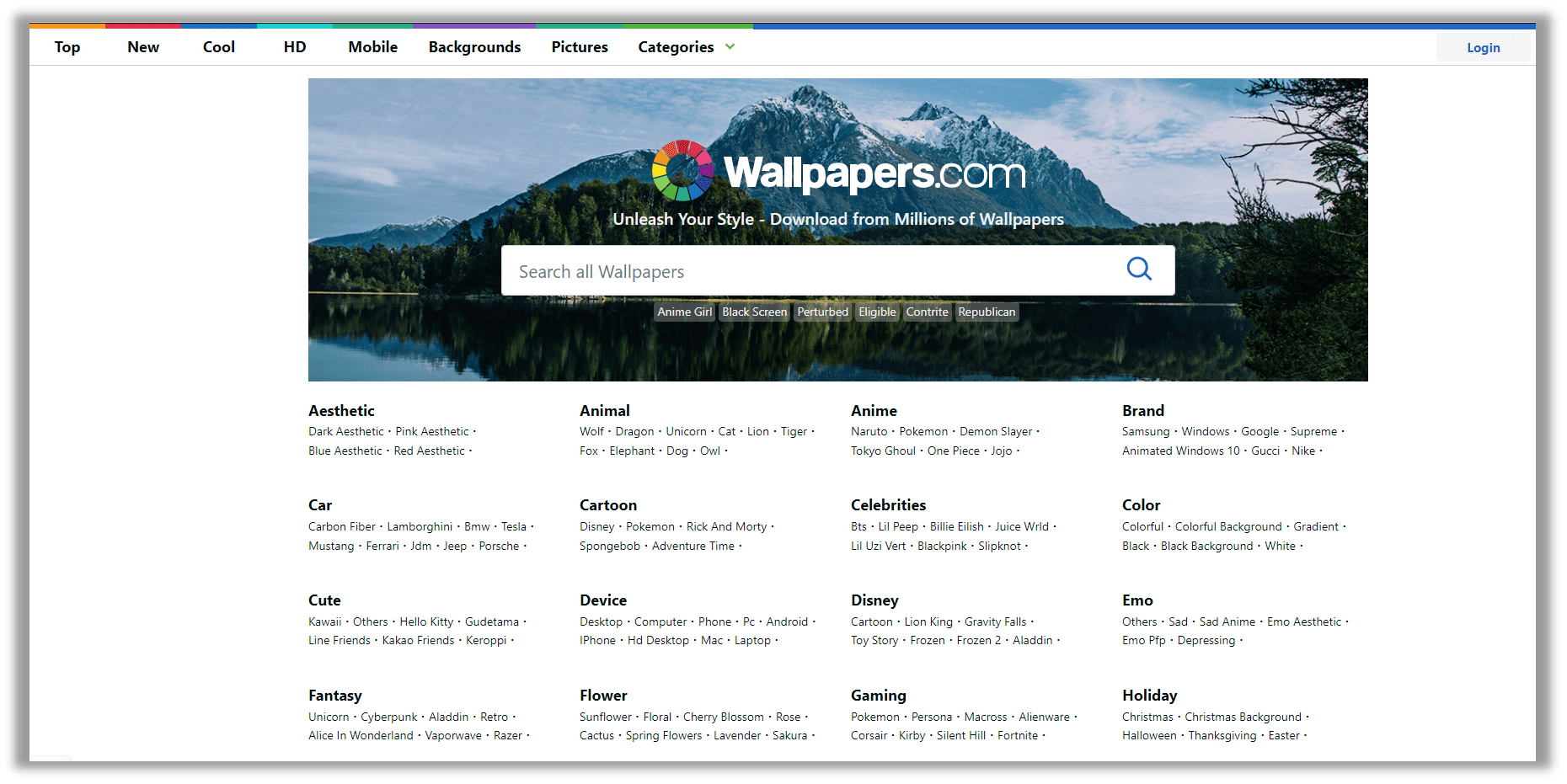Choose the Eligible search tag
The width and height of the screenshot is (1567, 784).
pyautogui.click(x=878, y=312)
